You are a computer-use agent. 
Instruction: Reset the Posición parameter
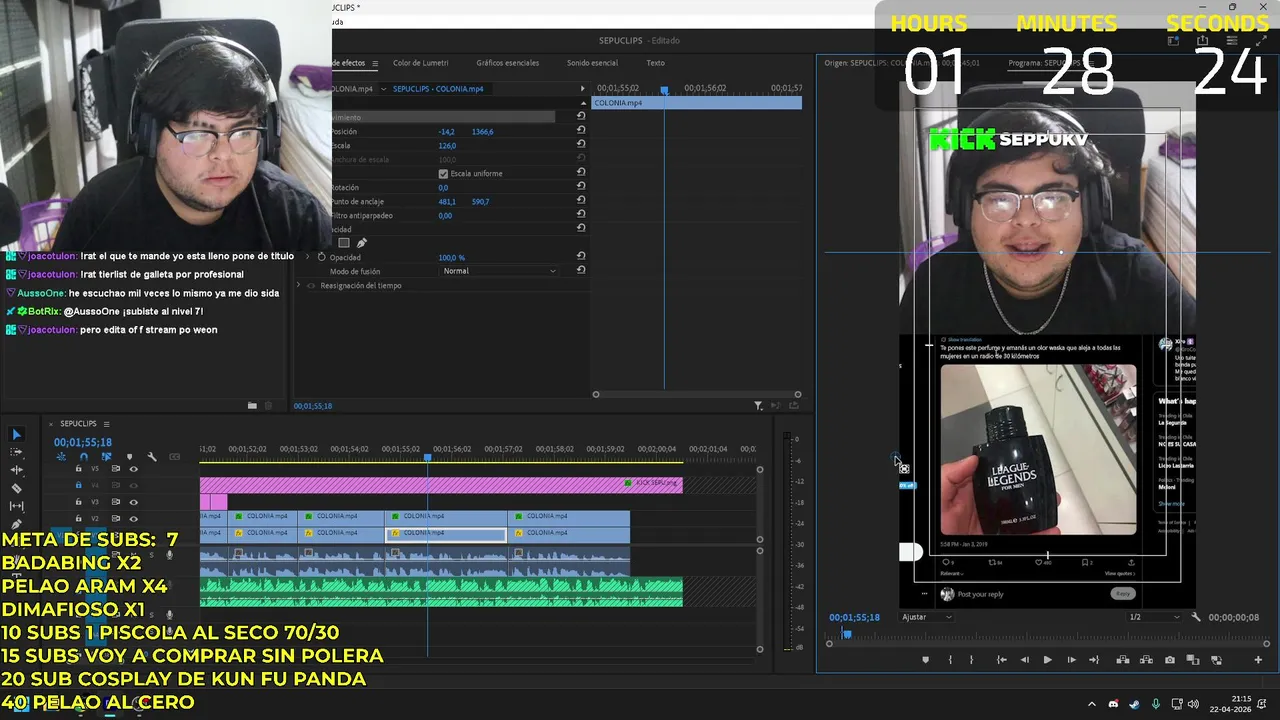[x=581, y=131]
